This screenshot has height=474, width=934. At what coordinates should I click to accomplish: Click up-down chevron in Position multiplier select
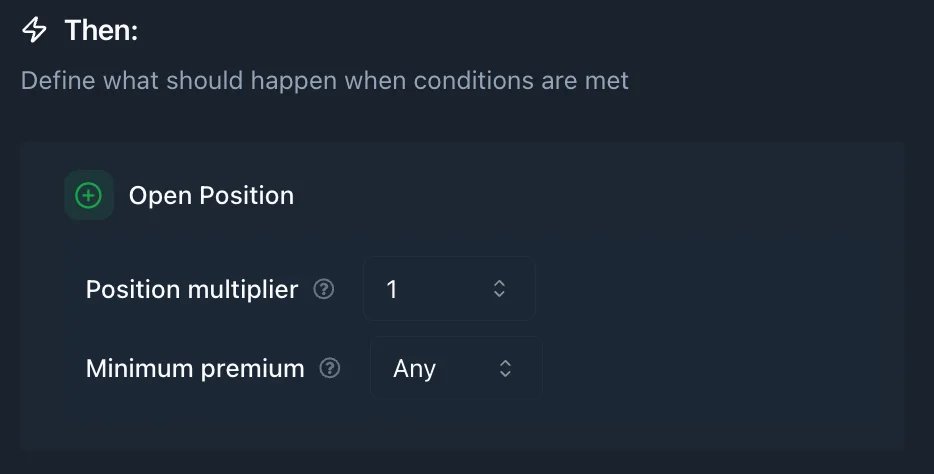500,289
